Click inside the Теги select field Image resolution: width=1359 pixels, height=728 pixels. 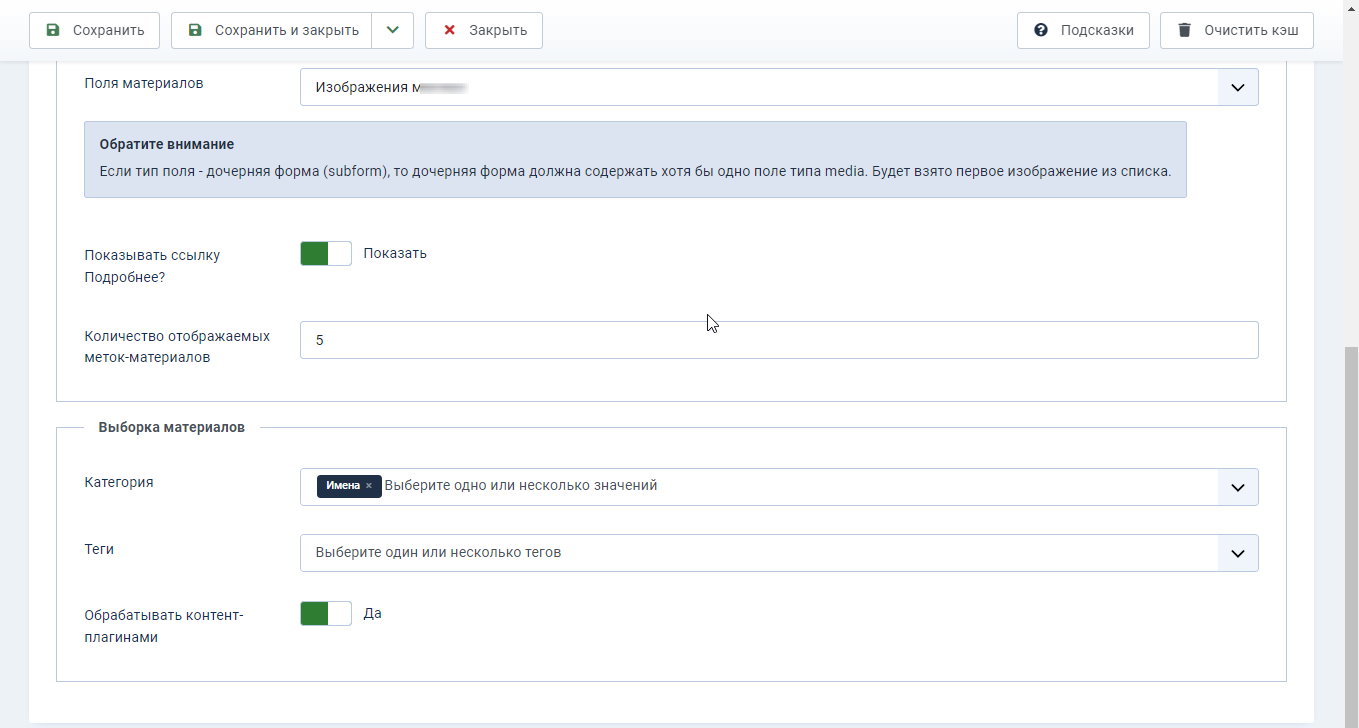pyautogui.click(x=759, y=553)
